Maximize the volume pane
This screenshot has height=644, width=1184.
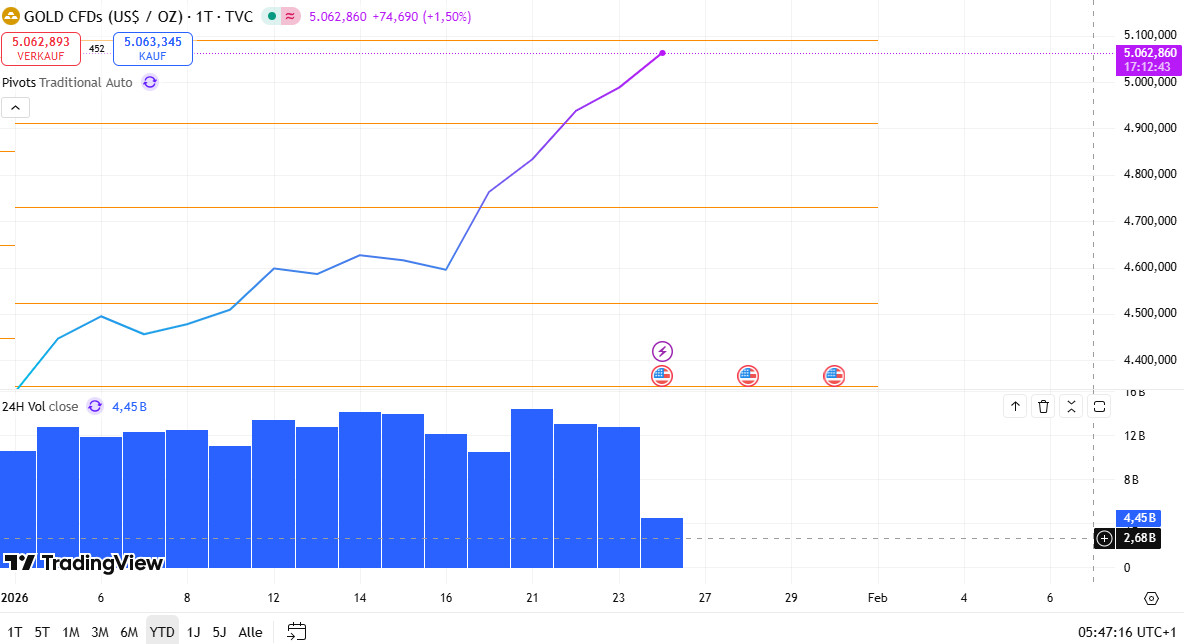1099,406
